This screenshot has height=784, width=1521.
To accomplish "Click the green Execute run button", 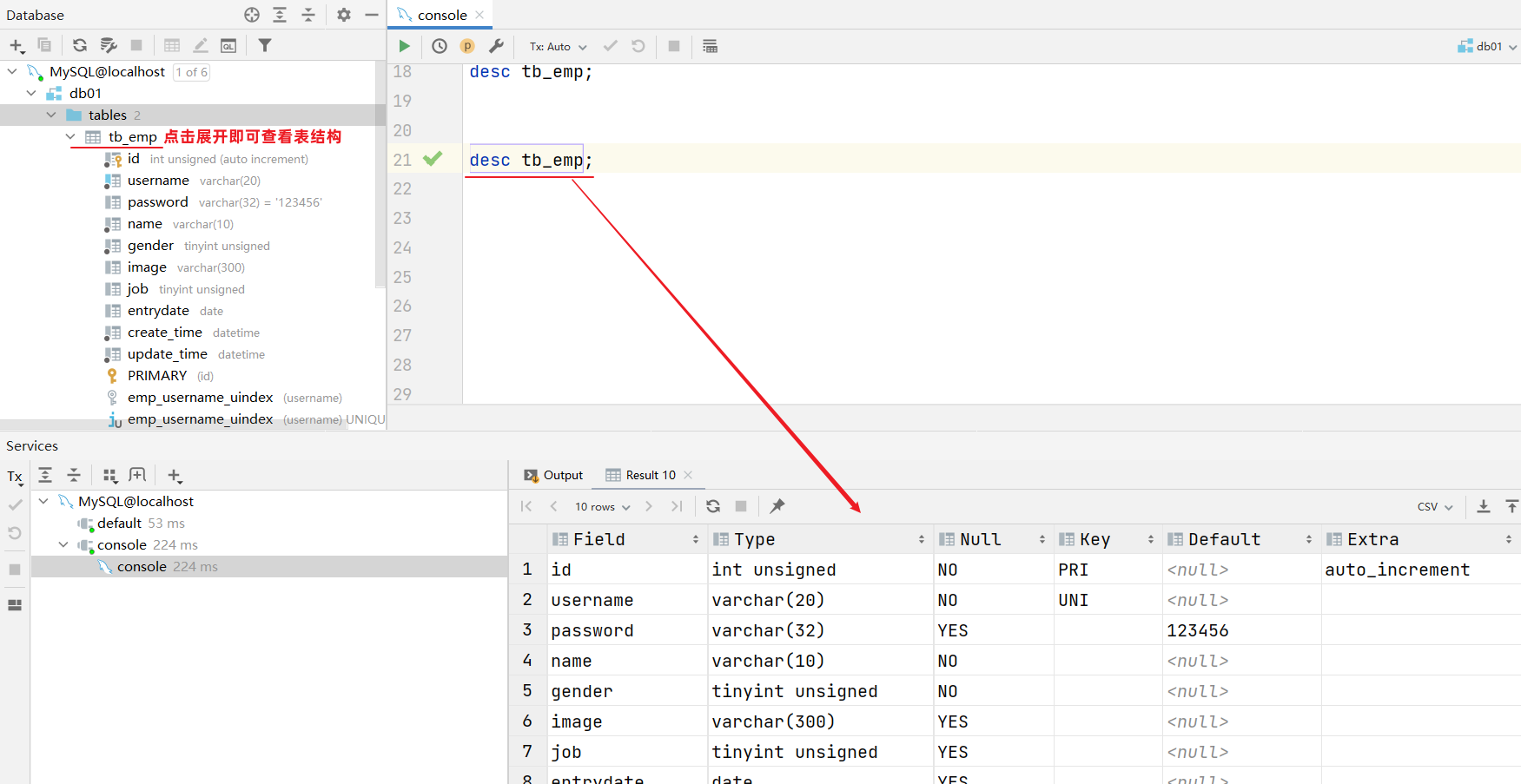I will (404, 46).
